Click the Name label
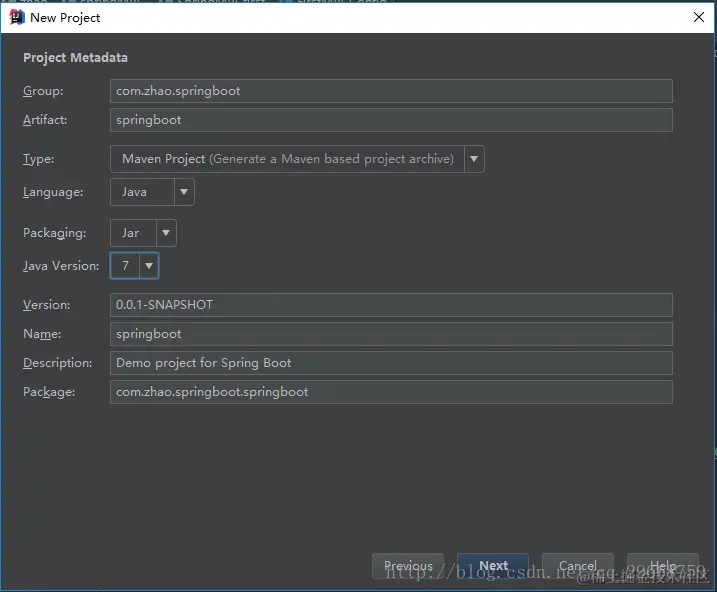The width and height of the screenshot is (717, 592). pos(42,334)
